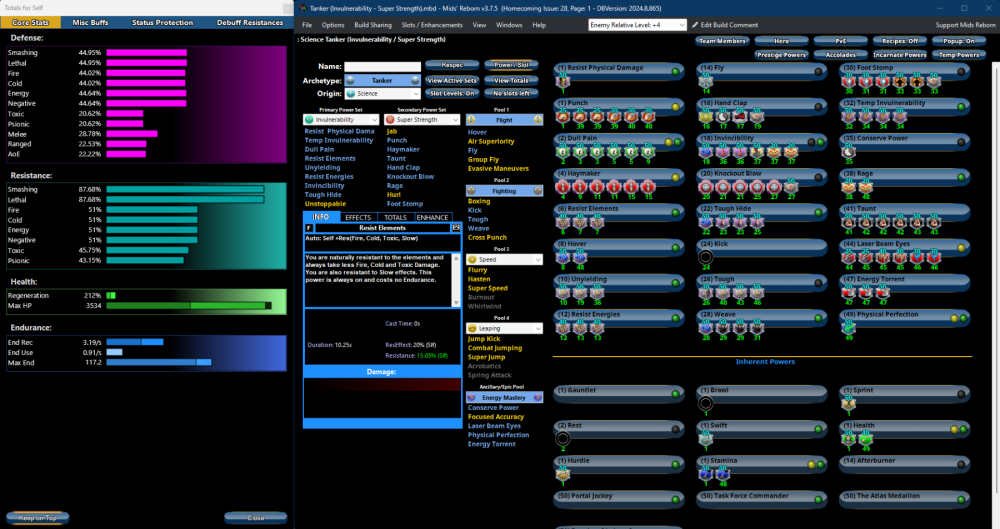The height and width of the screenshot is (529, 1000).
Task: Click the empty slot under Rest power
Action: [x=562, y=438]
